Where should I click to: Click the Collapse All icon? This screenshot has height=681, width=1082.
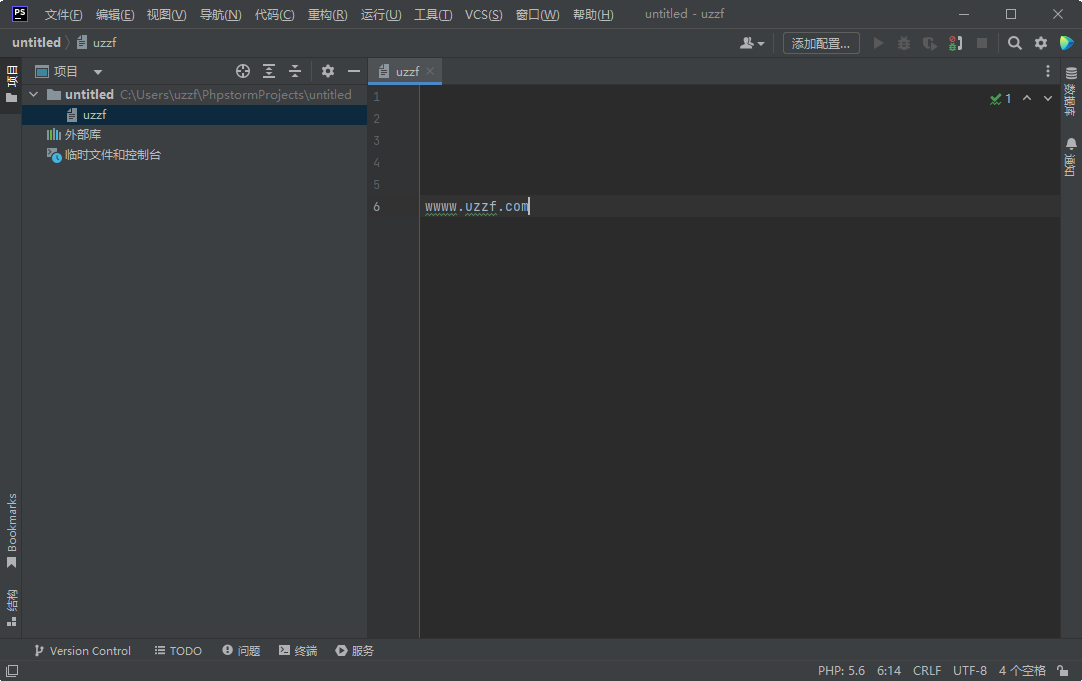pos(295,71)
